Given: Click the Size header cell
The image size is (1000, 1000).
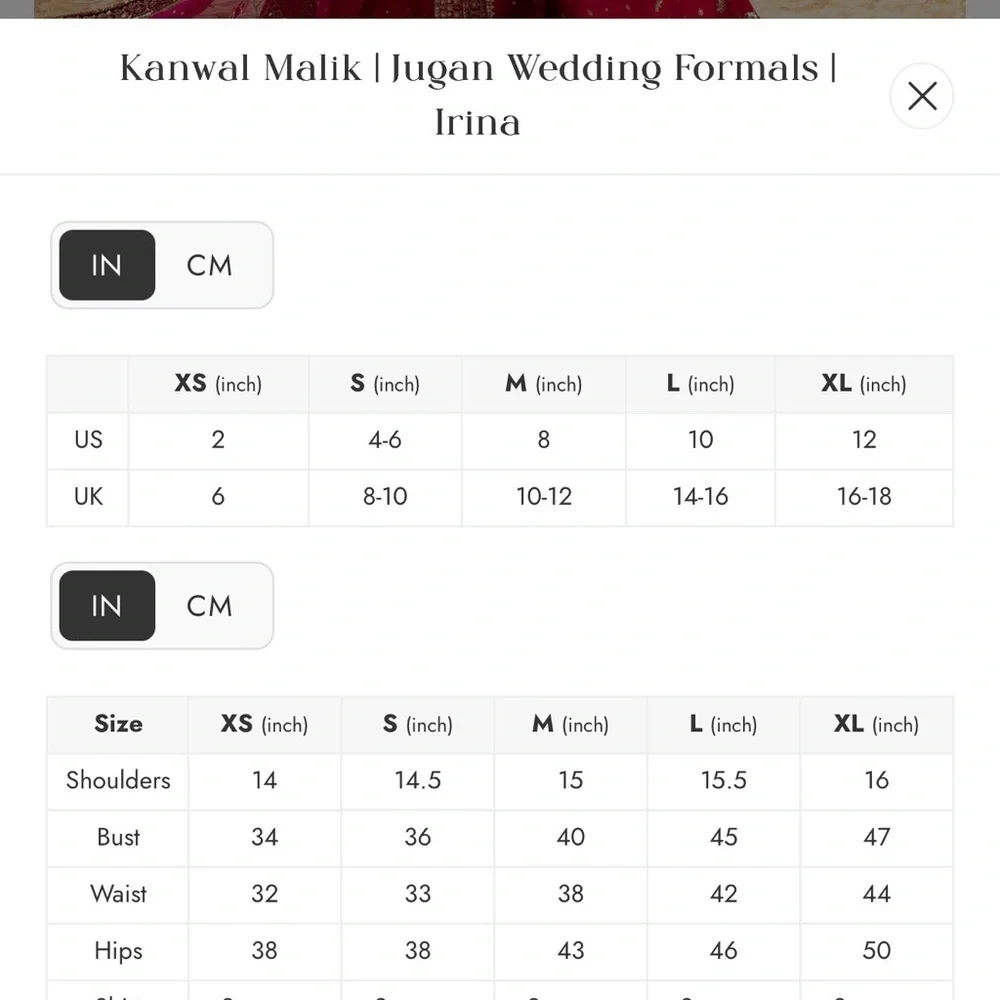Looking at the screenshot, I should click(x=116, y=724).
